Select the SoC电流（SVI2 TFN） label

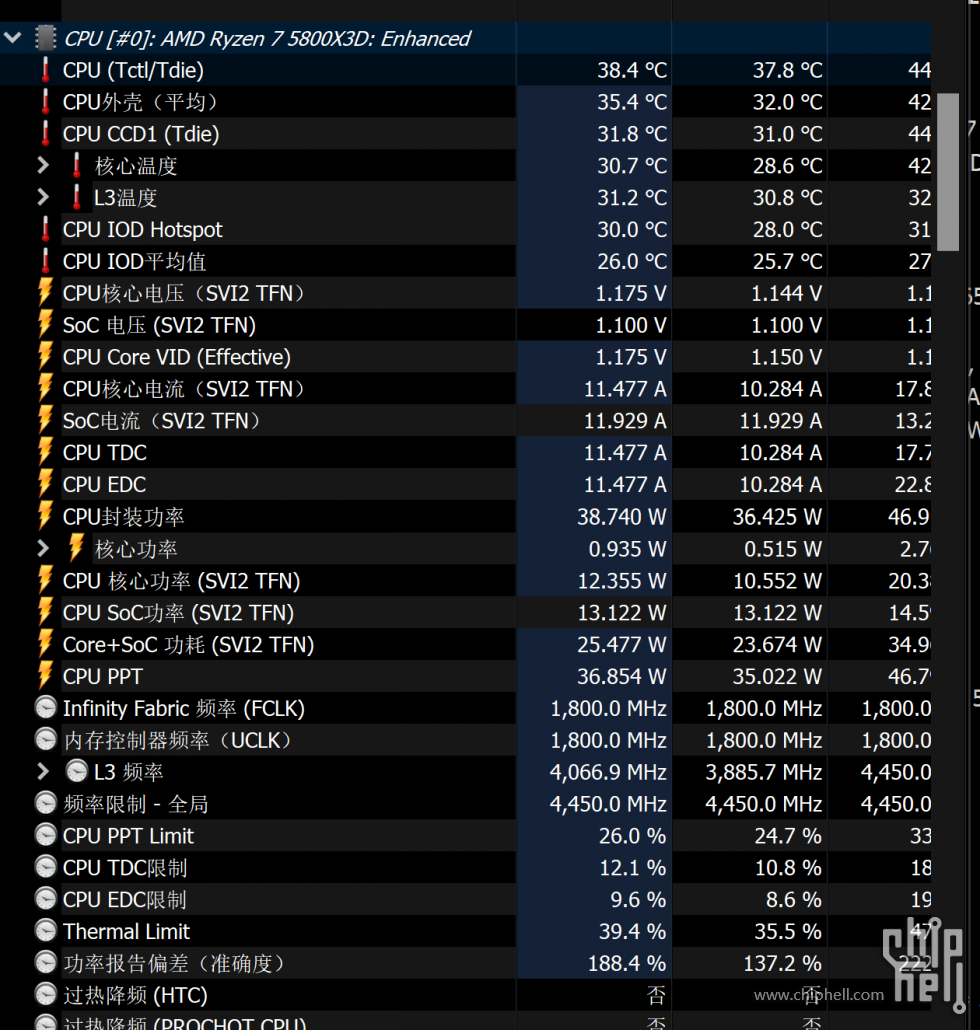click(x=162, y=421)
